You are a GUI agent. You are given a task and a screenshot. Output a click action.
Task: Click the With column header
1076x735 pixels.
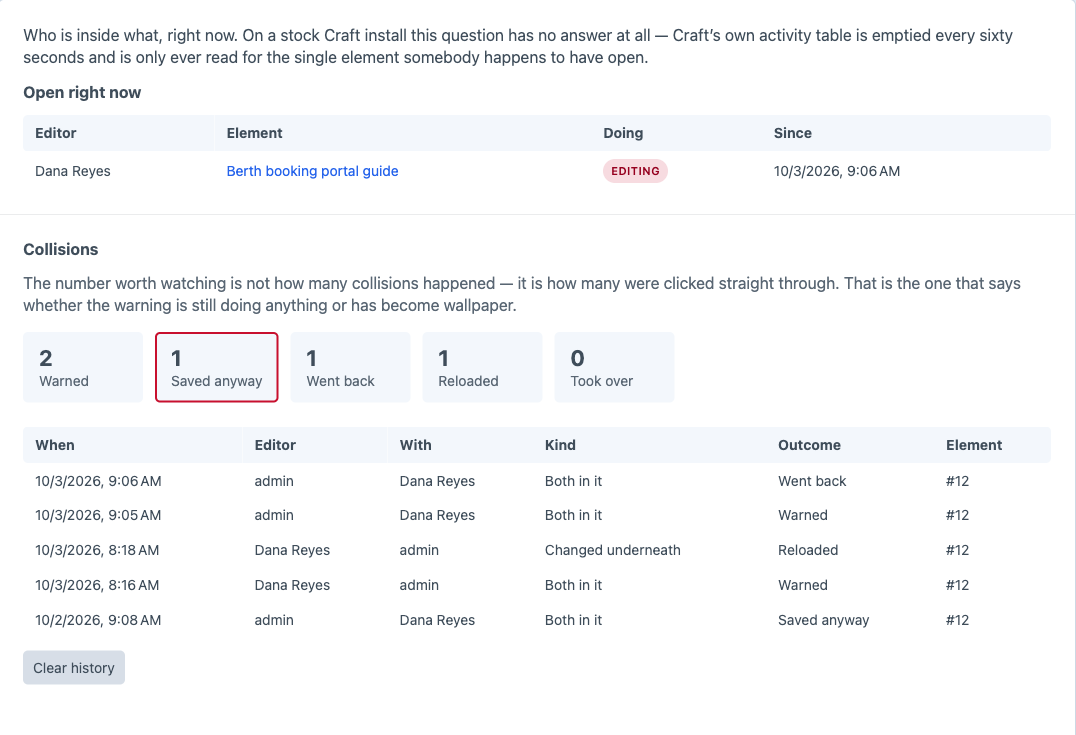tap(416, 445)
